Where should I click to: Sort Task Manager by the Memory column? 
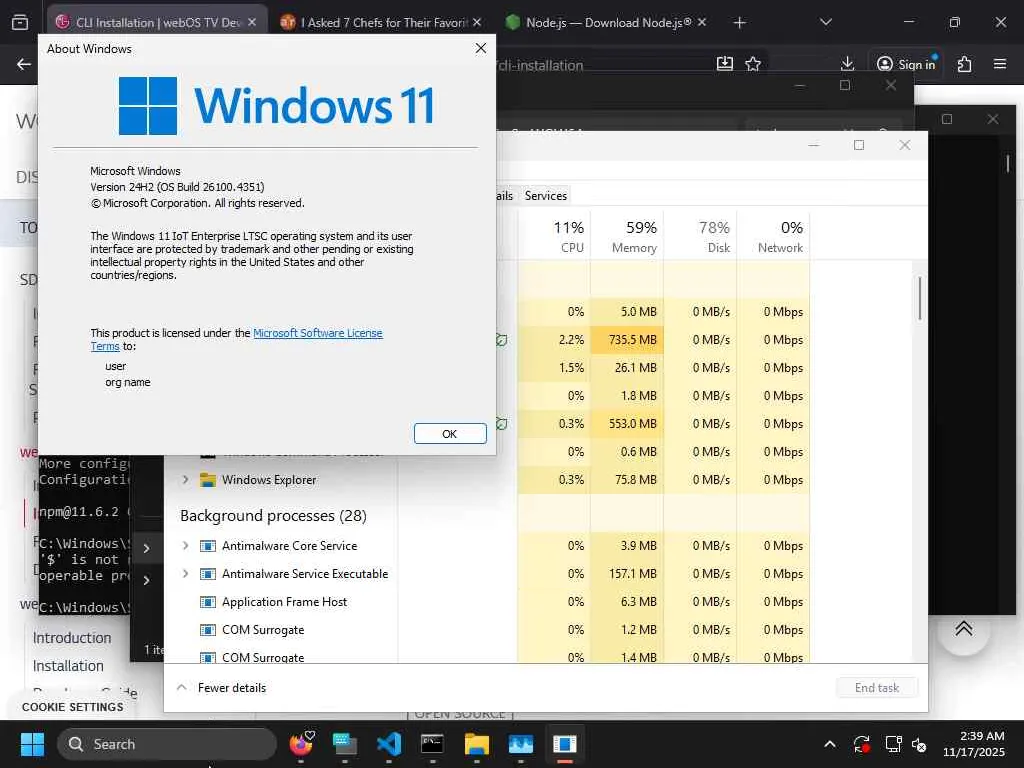pos(628,236)
